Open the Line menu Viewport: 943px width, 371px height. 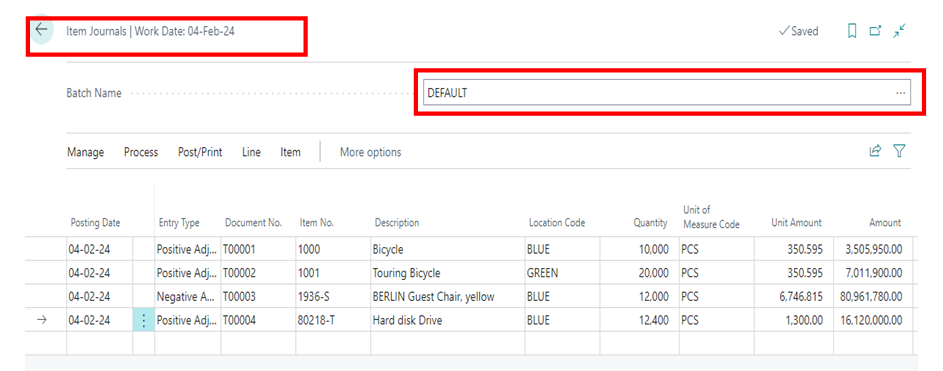251,152
